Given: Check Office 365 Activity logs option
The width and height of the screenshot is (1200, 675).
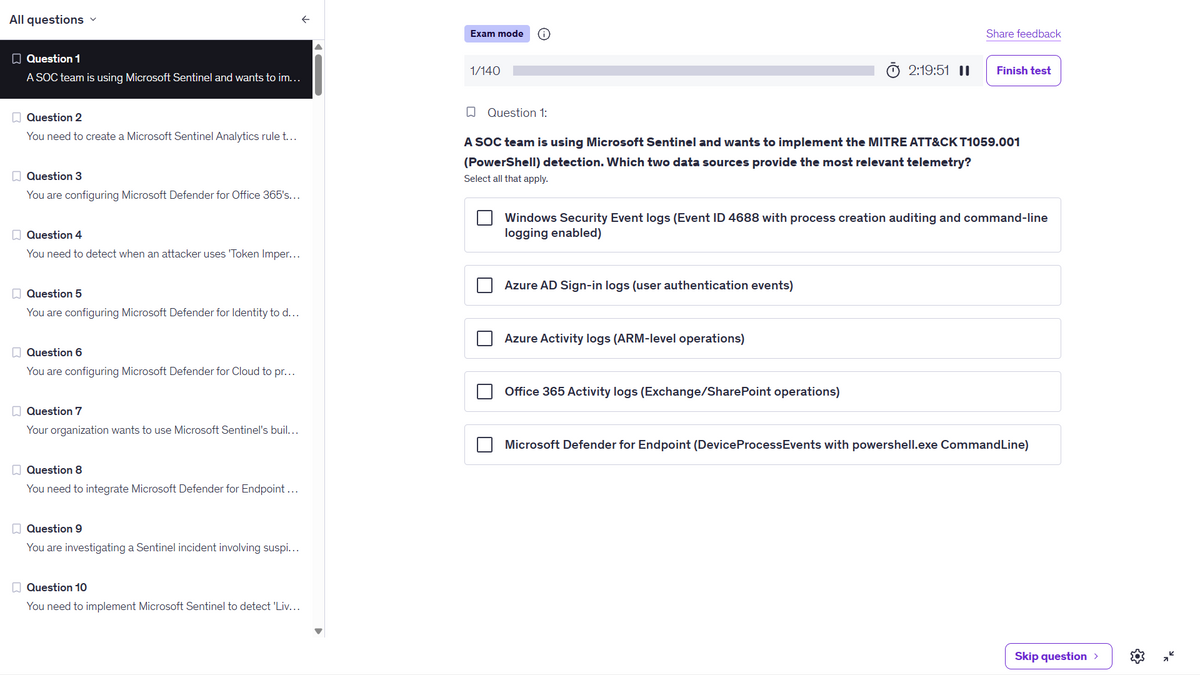Looking at the screenshot, I should point(485,391).
